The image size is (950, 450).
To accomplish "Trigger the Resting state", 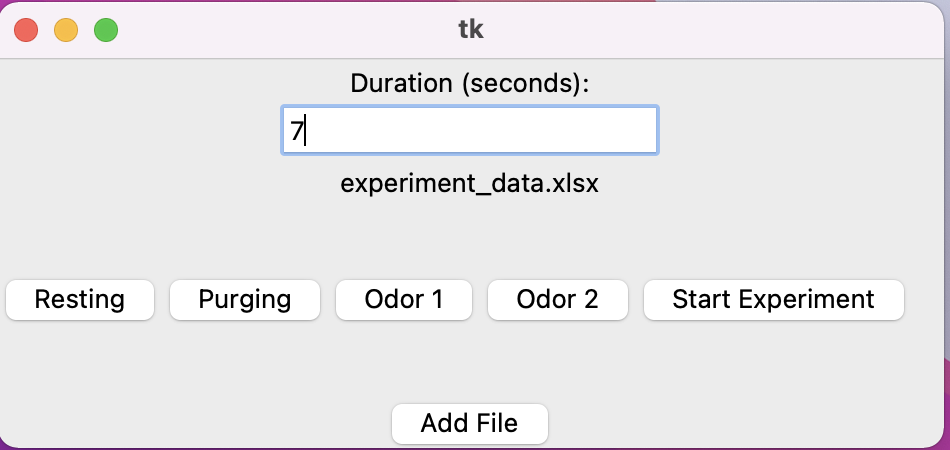I will coord(80,299).
